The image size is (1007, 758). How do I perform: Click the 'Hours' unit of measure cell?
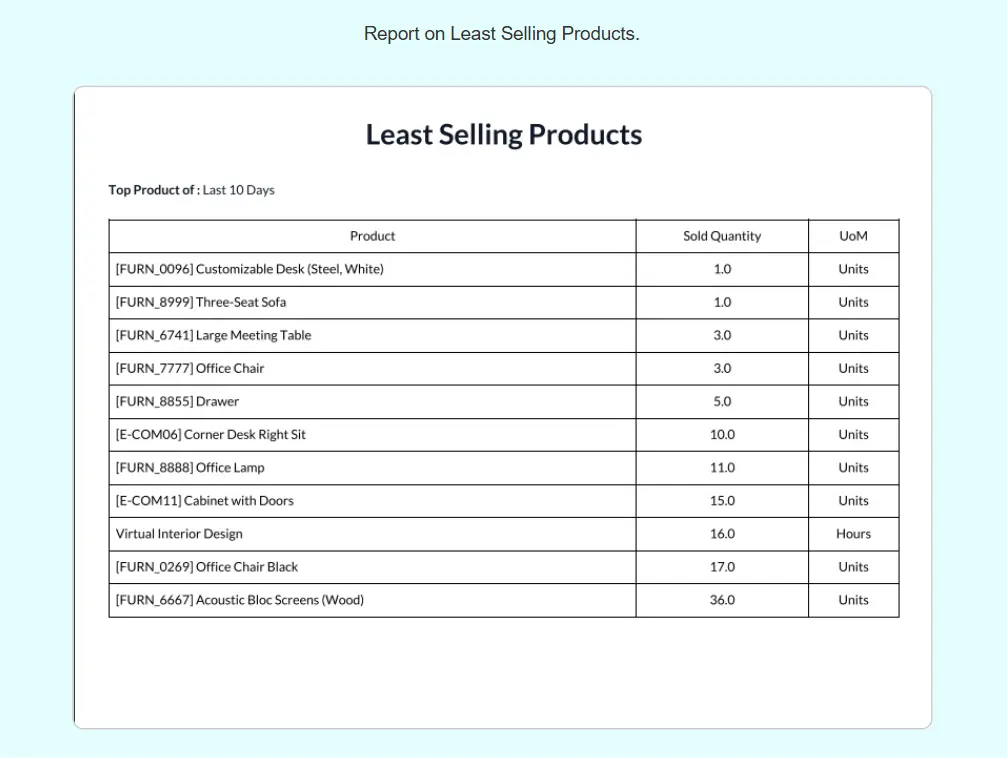tap(853, 533)
